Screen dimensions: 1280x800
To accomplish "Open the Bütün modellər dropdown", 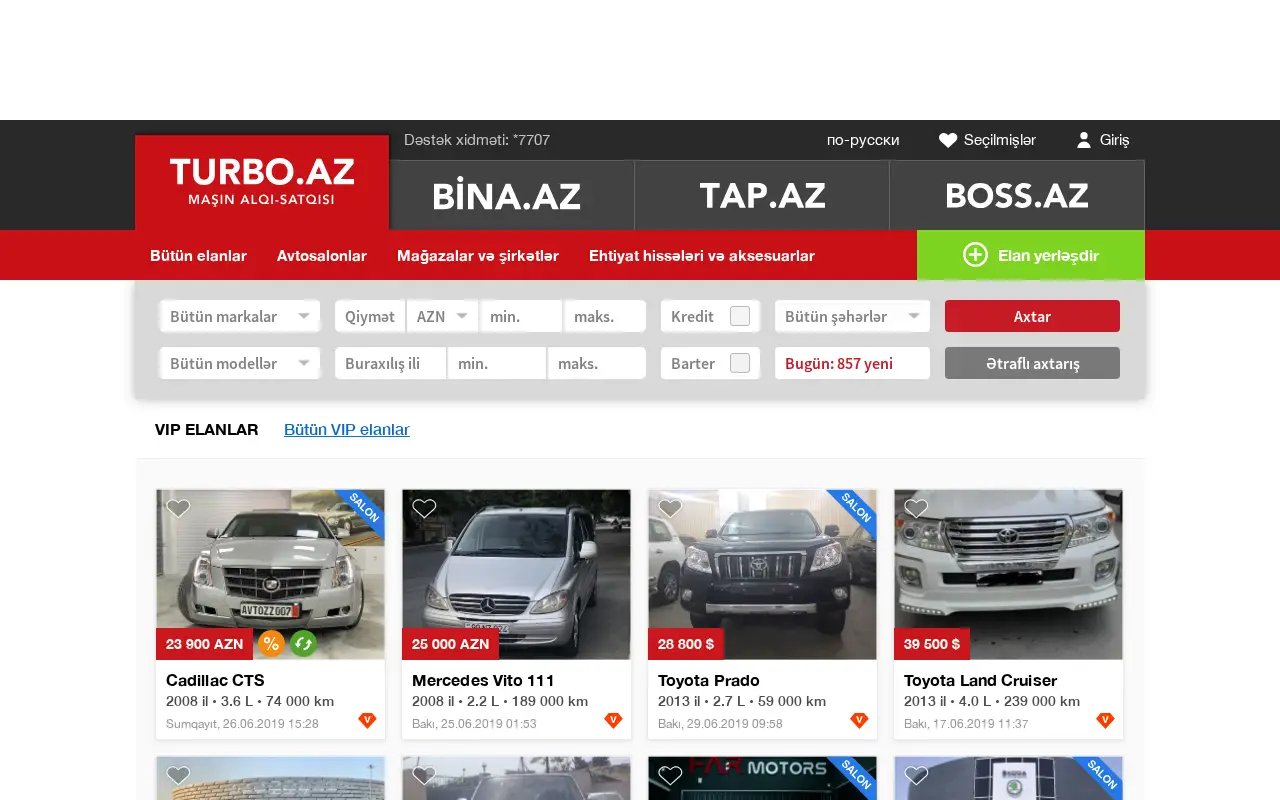I will click(x=240, y=363).
